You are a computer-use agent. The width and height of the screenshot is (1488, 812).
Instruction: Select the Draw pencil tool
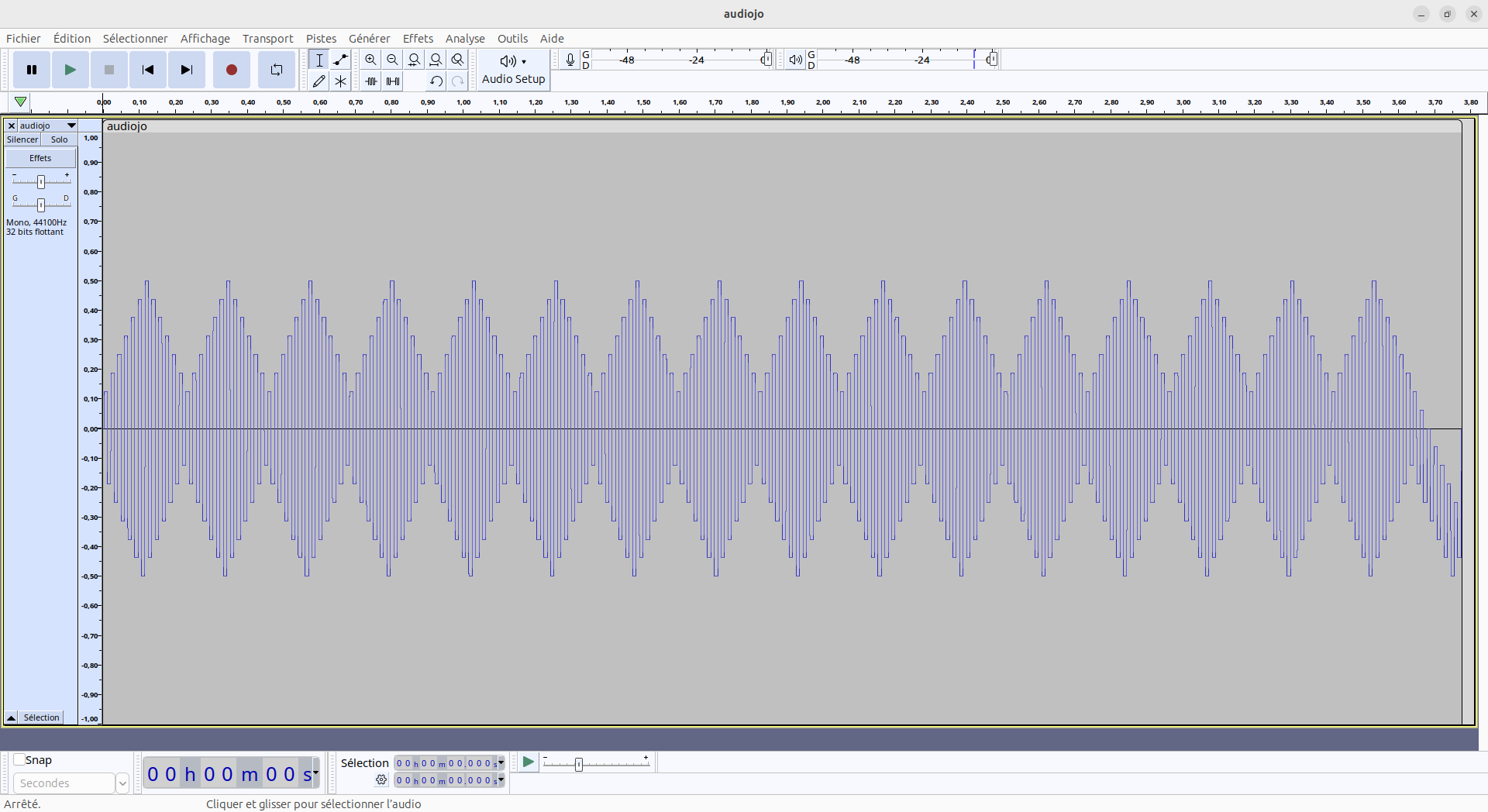click(319, 81)
